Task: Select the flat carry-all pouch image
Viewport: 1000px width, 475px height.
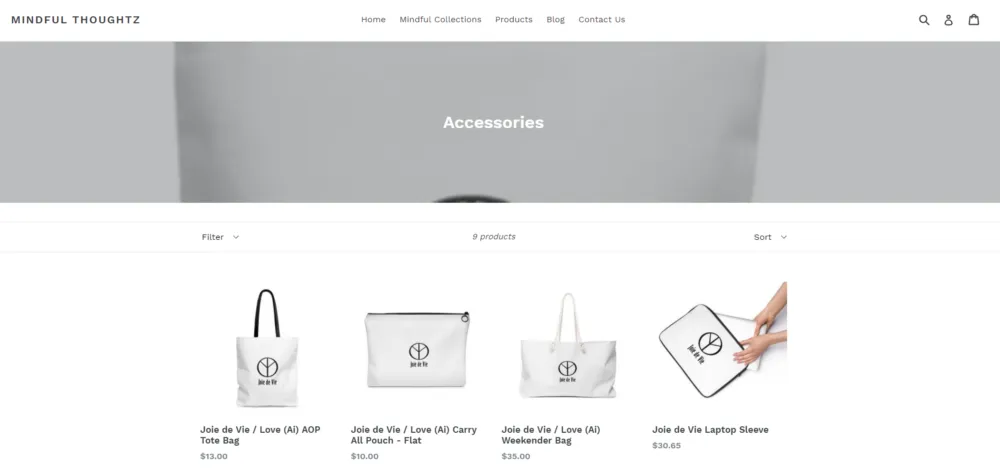Action: pyautogui.click(x=417, y=349)
